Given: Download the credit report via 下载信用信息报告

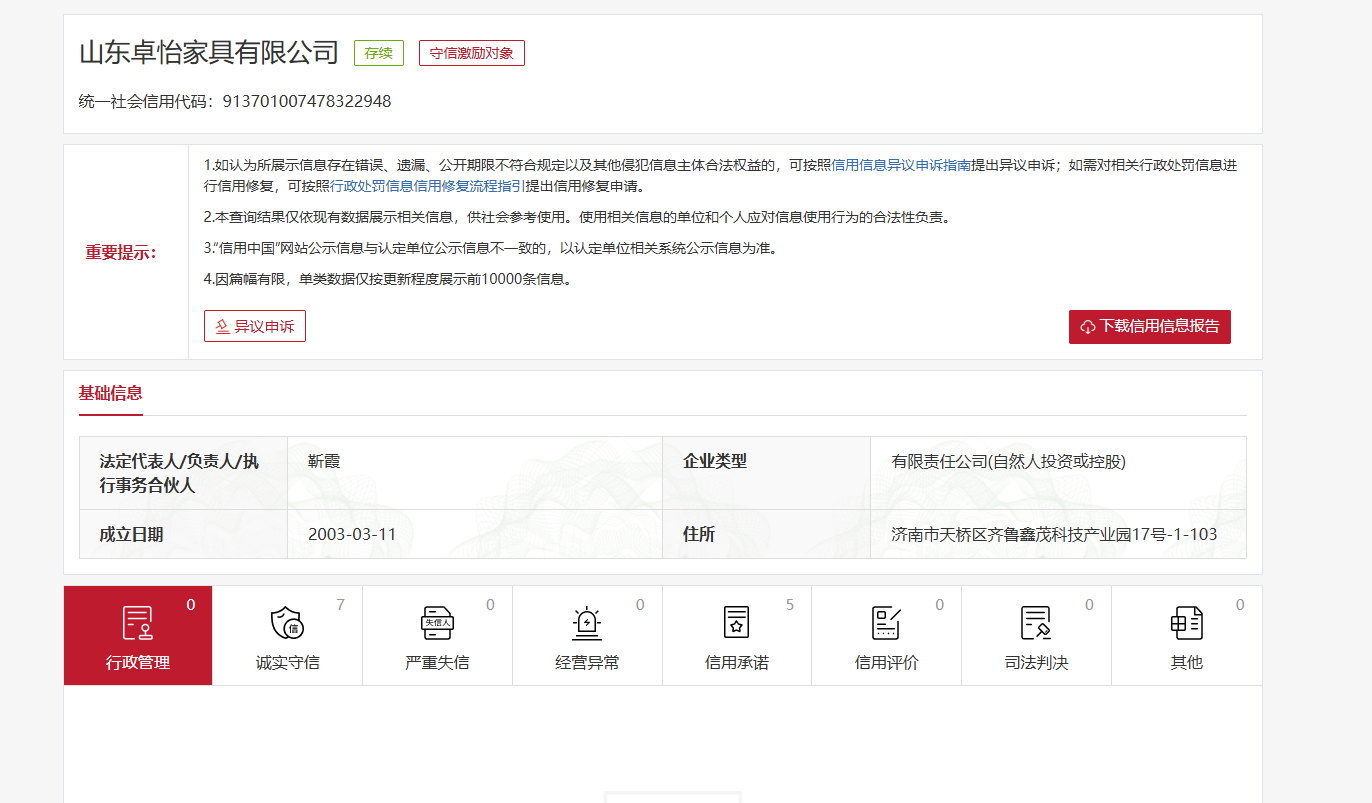Looking at the screenshot, I should (x=1149, y=326).
